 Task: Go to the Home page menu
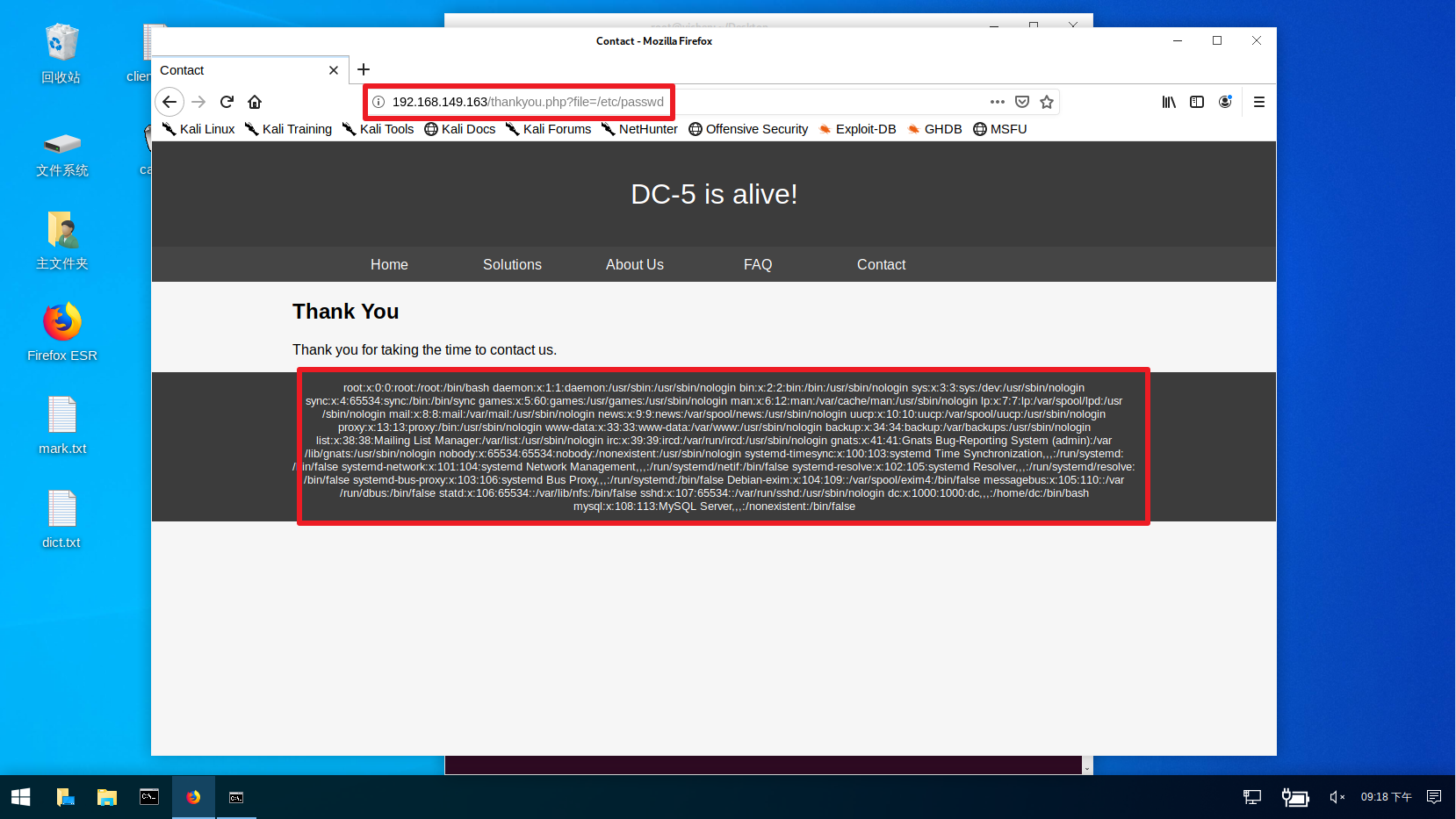(389, 264)
